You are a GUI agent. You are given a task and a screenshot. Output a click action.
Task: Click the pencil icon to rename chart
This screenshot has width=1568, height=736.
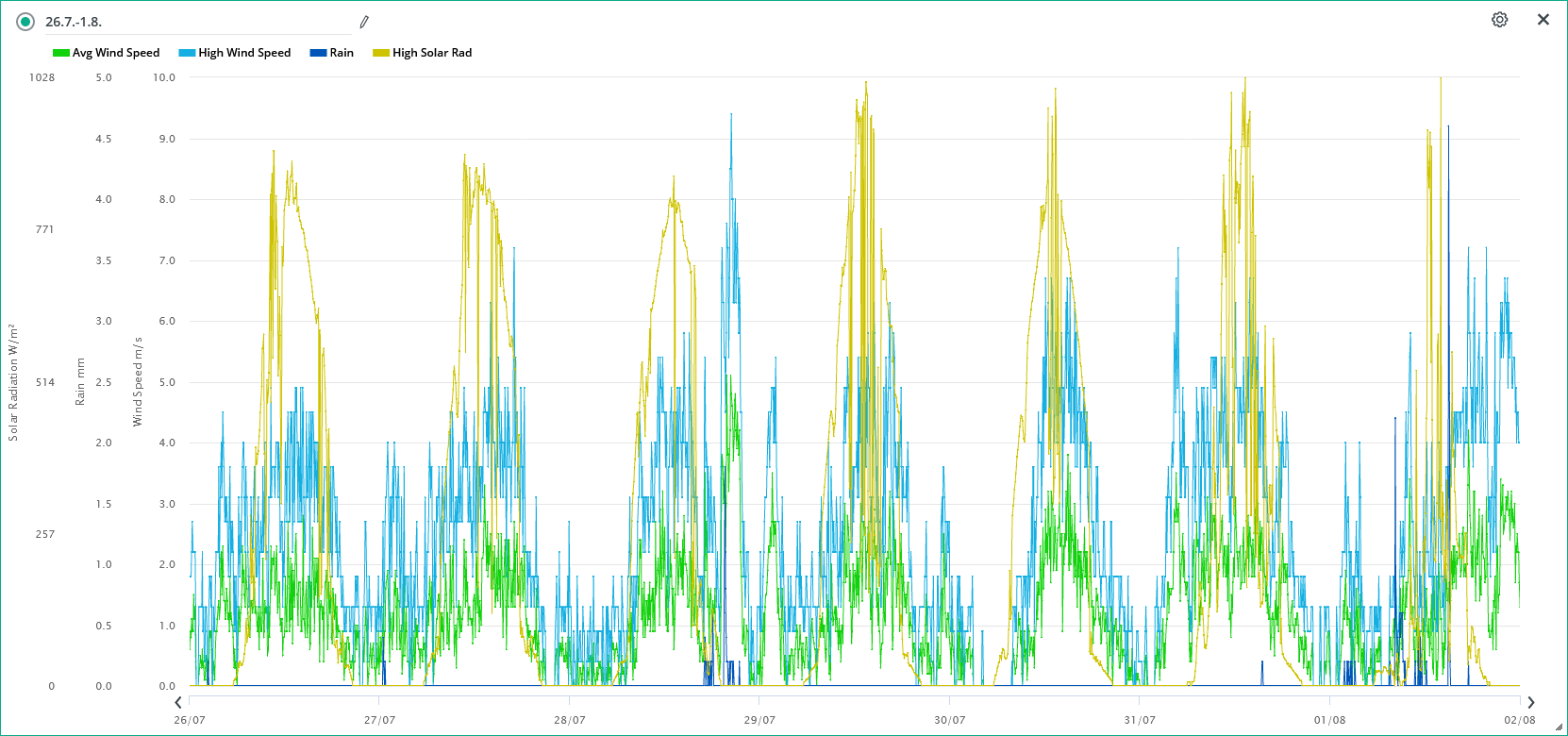click(x=364, y=22)
